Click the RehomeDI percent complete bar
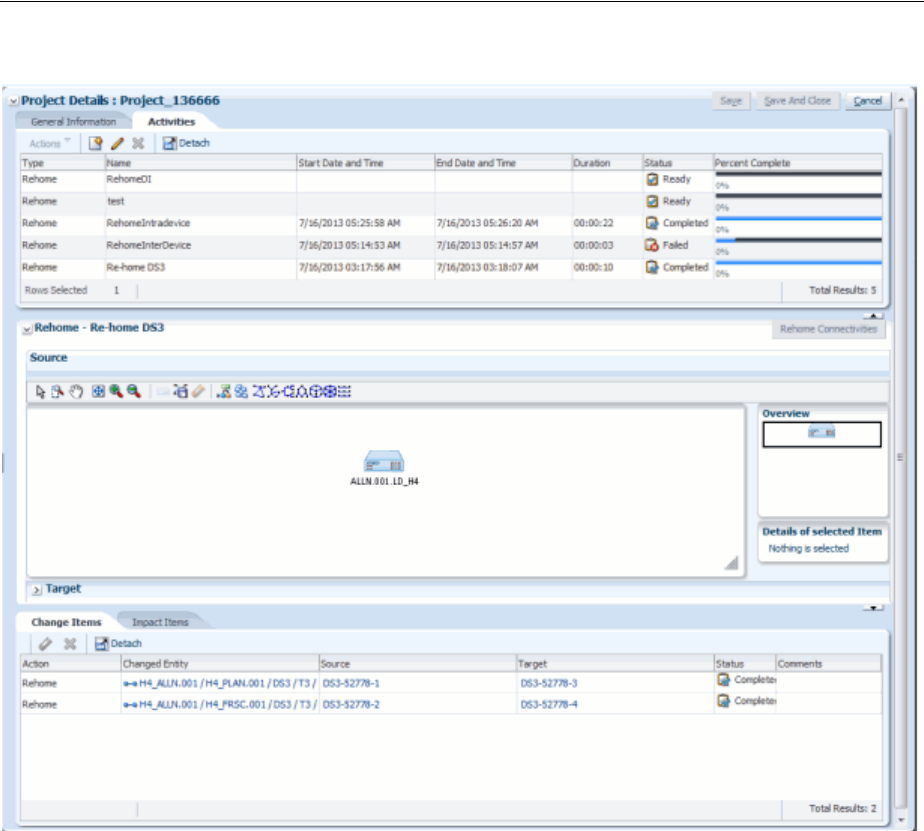The image size is (924, 831). [798, 174]
